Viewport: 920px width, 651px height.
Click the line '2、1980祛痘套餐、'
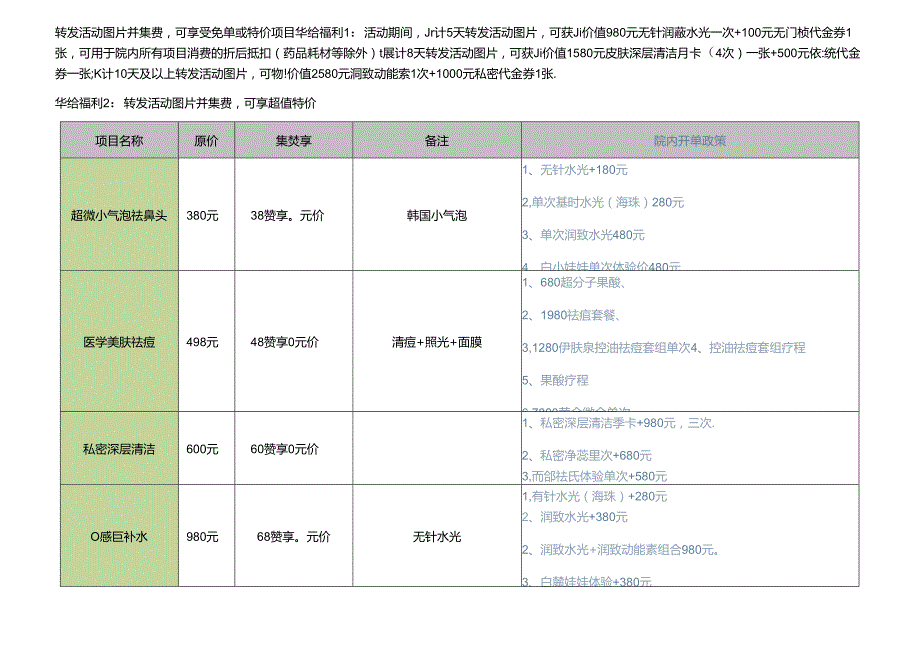pyautogui.click(x=571, y=316)
